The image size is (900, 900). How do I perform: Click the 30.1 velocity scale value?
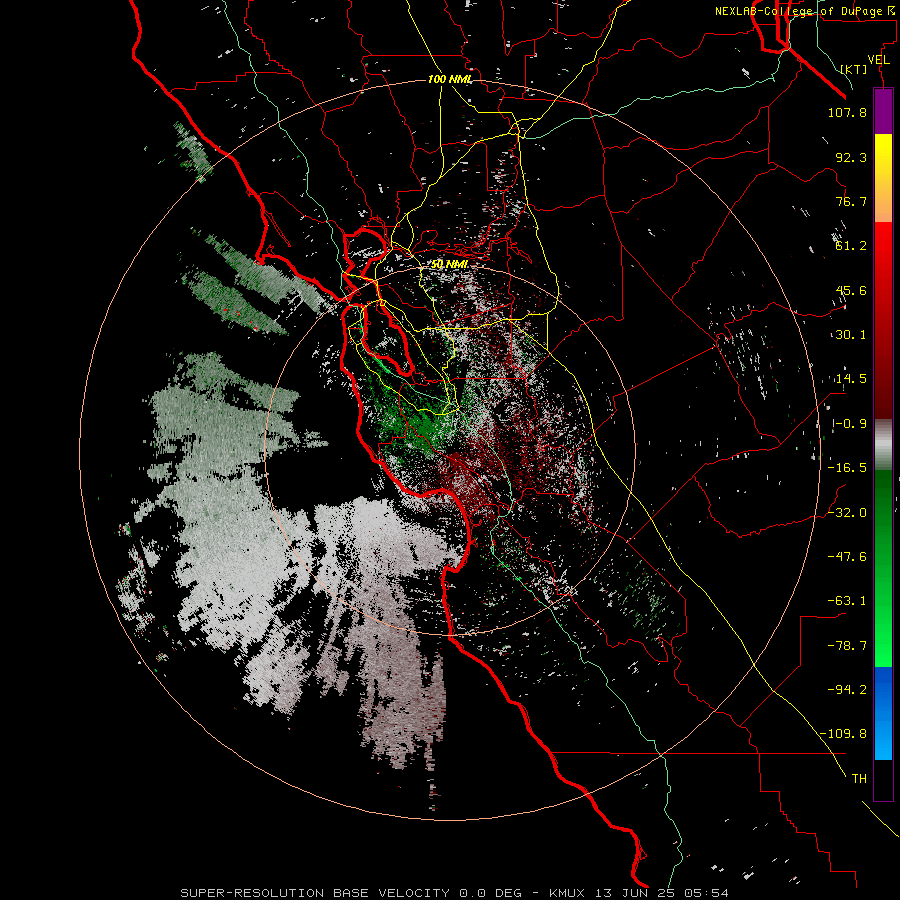851,335
